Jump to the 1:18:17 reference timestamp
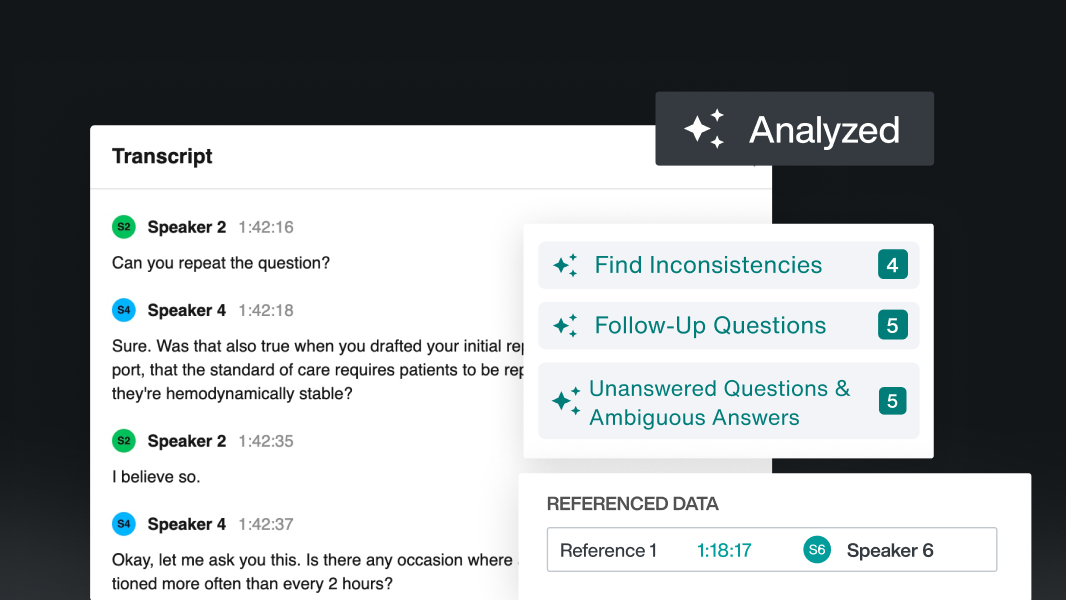The image size is (1066, 600). [724, 550]
